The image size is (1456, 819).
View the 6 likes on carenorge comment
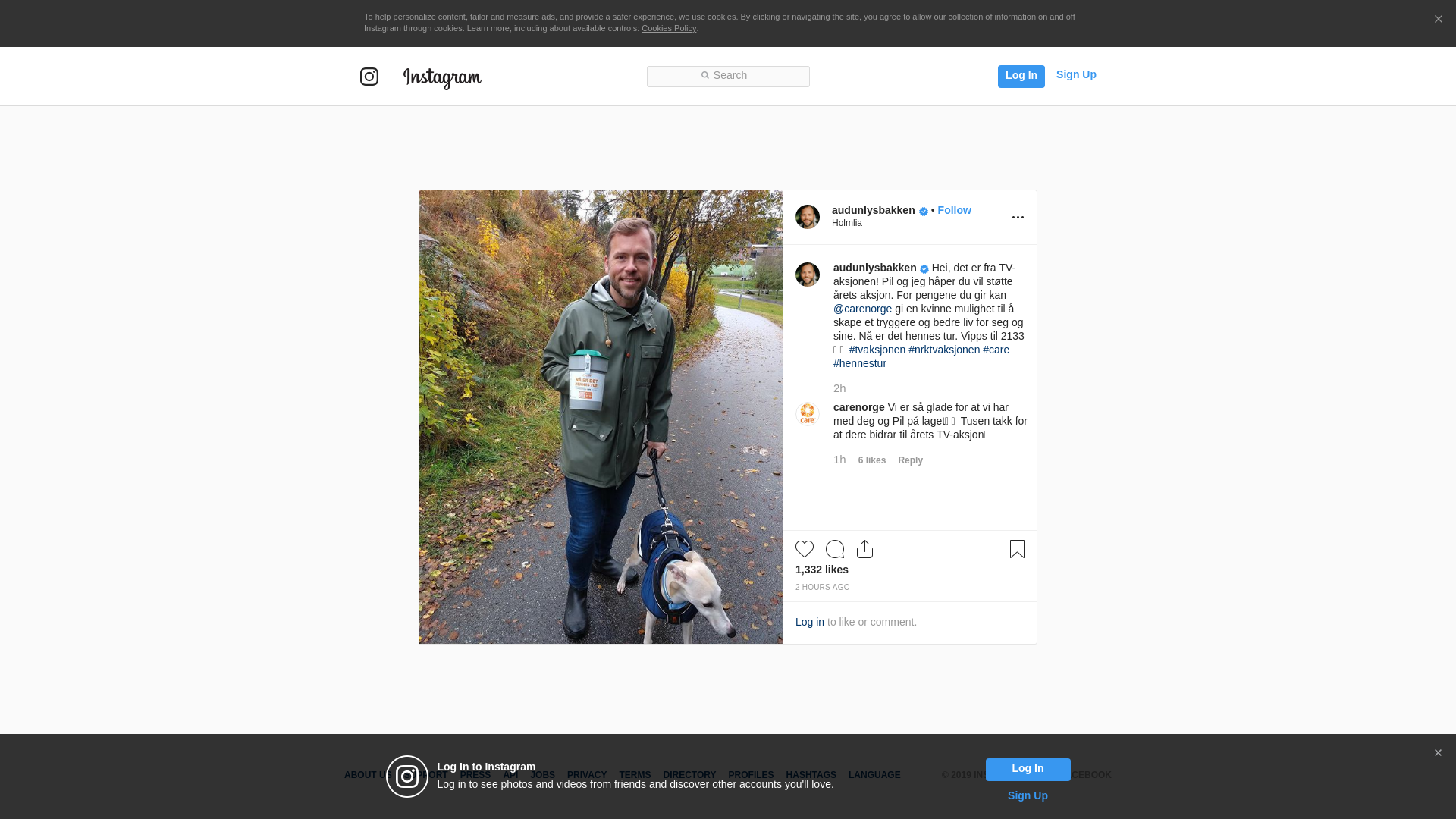872,460
